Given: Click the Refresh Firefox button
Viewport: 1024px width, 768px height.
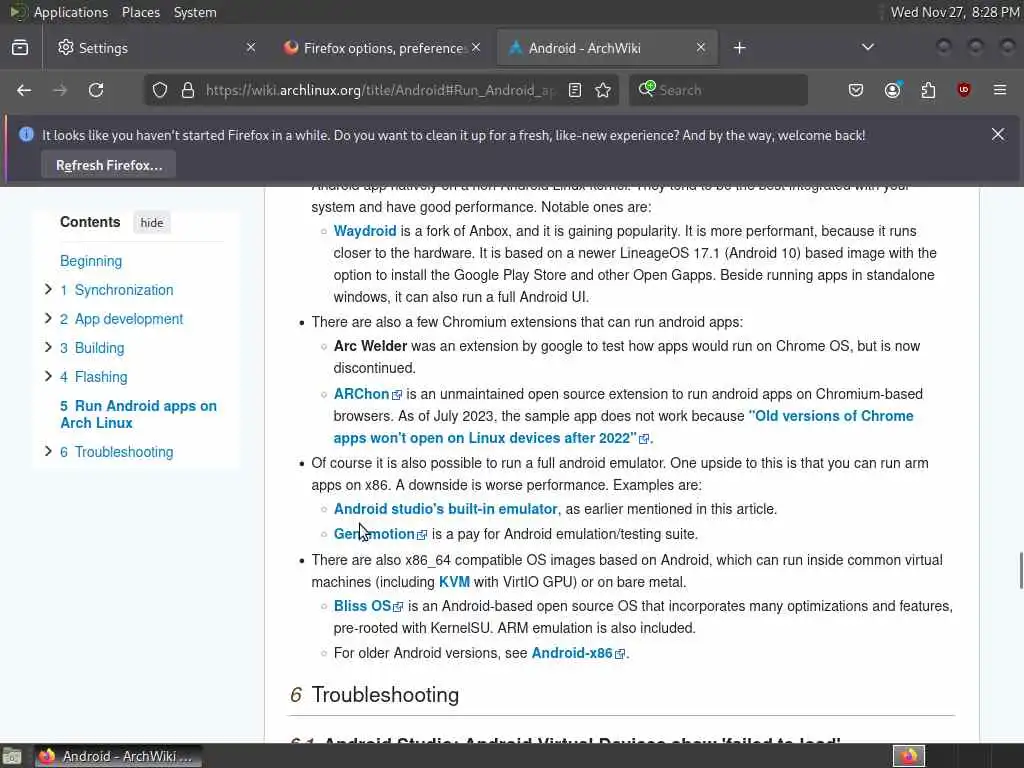Looking at the screenshot, I should click(108, 165).
